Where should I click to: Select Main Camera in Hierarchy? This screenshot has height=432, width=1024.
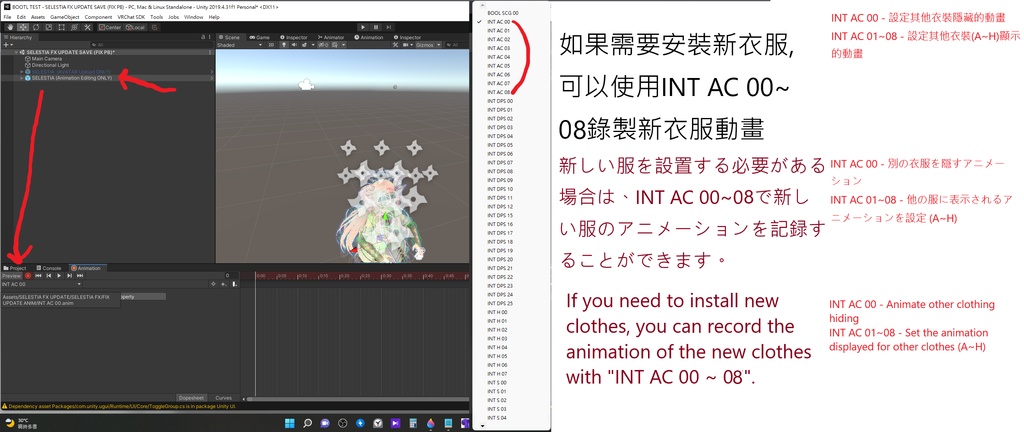click(x=46, y=59)
